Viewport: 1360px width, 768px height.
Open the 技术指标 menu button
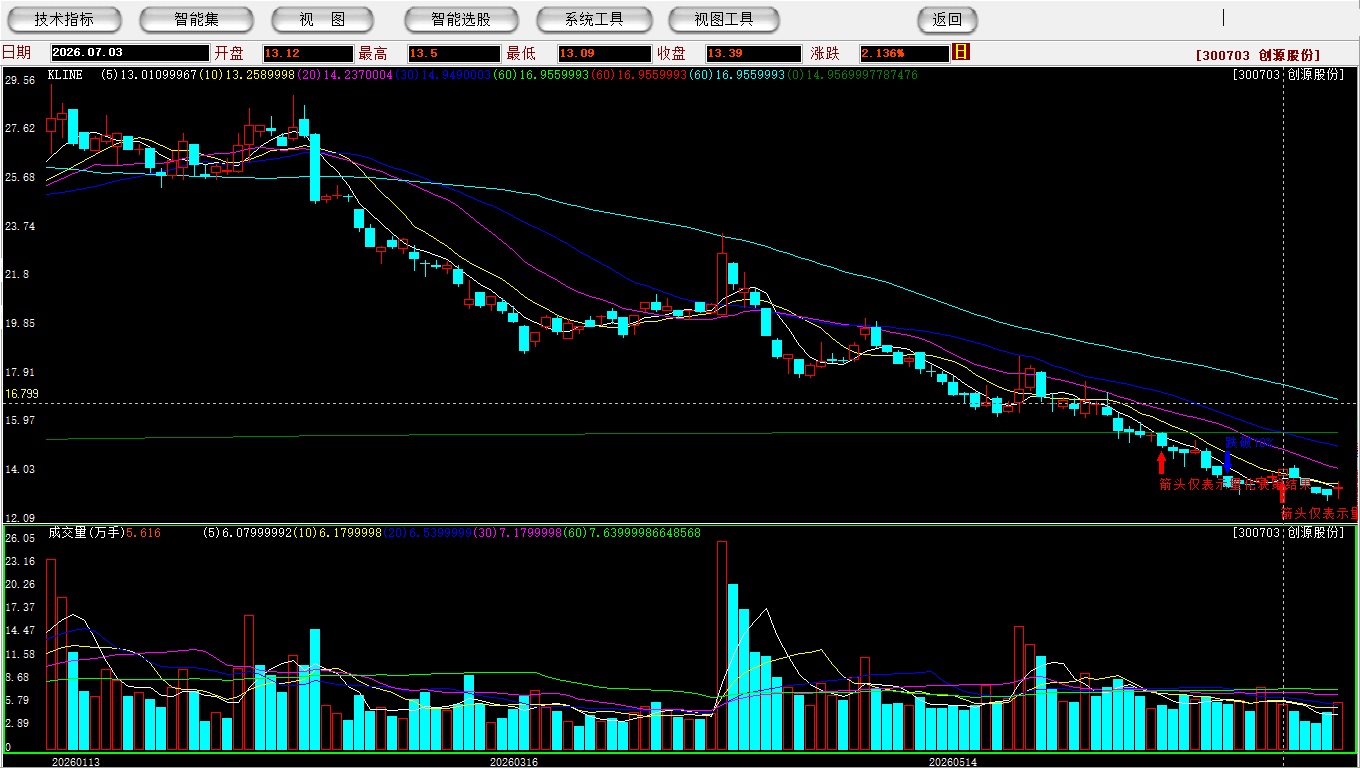(x=64, y=19)
